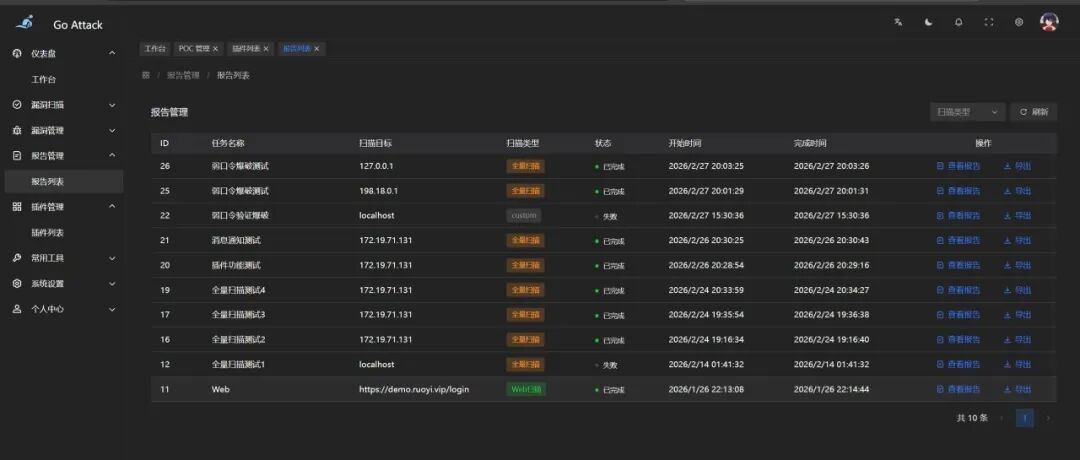Export report for task ID 25
This screenshot has width=1080, height=460.
tap(1018, 191)
